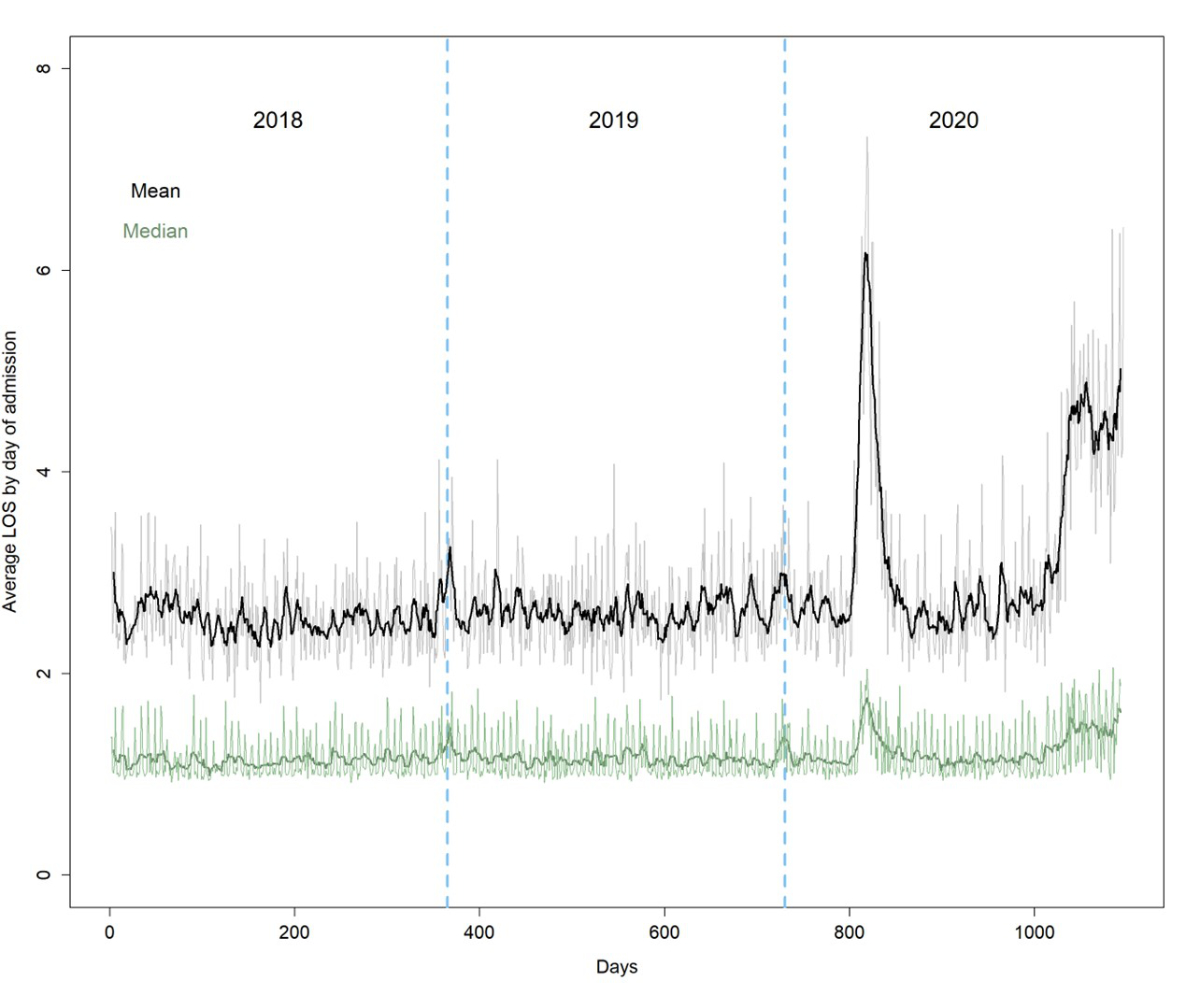The image size is (1200, 995).
Task: Select the "2019" year label
Action: 613,121
